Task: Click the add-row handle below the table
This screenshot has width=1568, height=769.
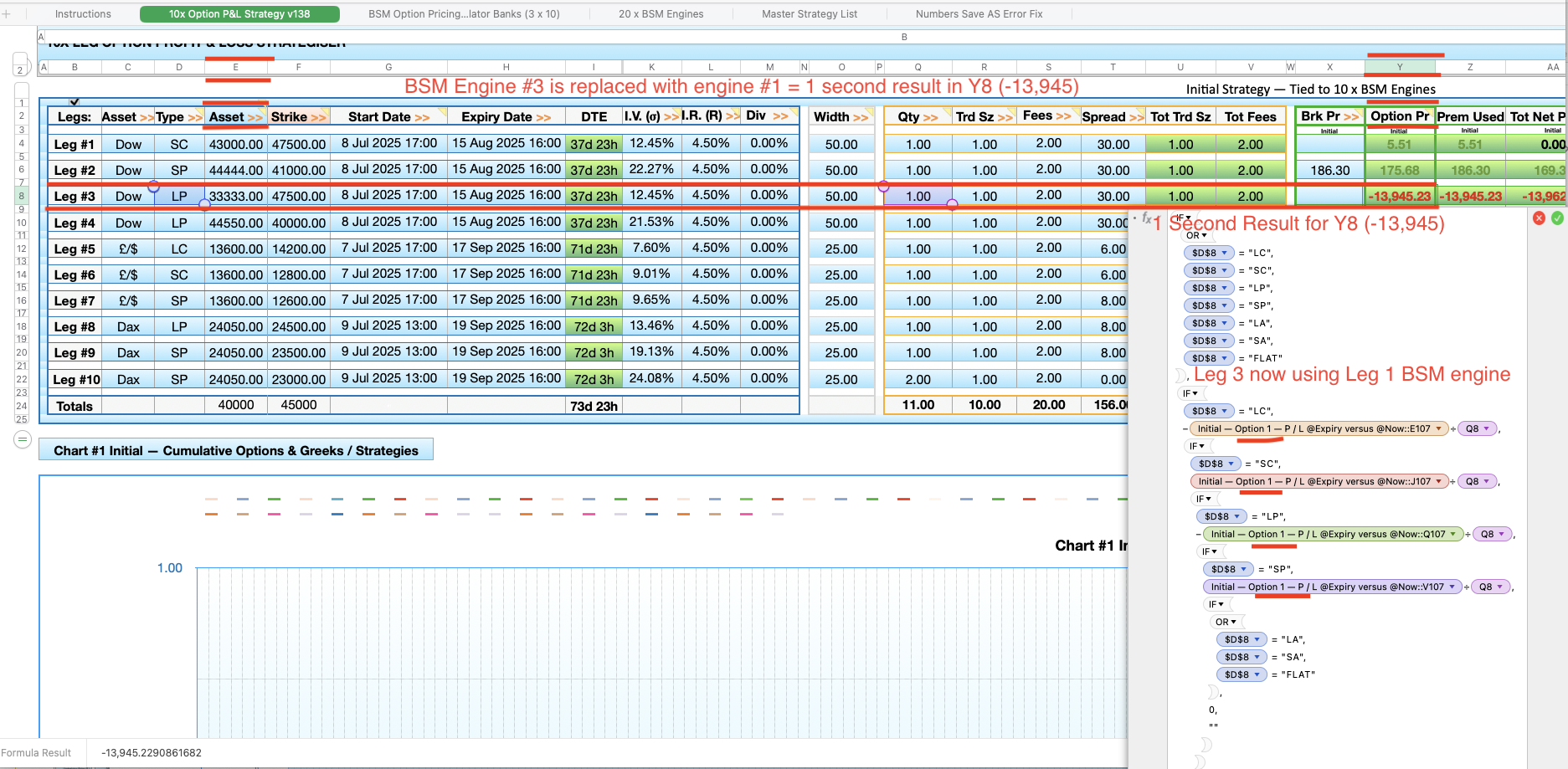Action: click(23, 439)
